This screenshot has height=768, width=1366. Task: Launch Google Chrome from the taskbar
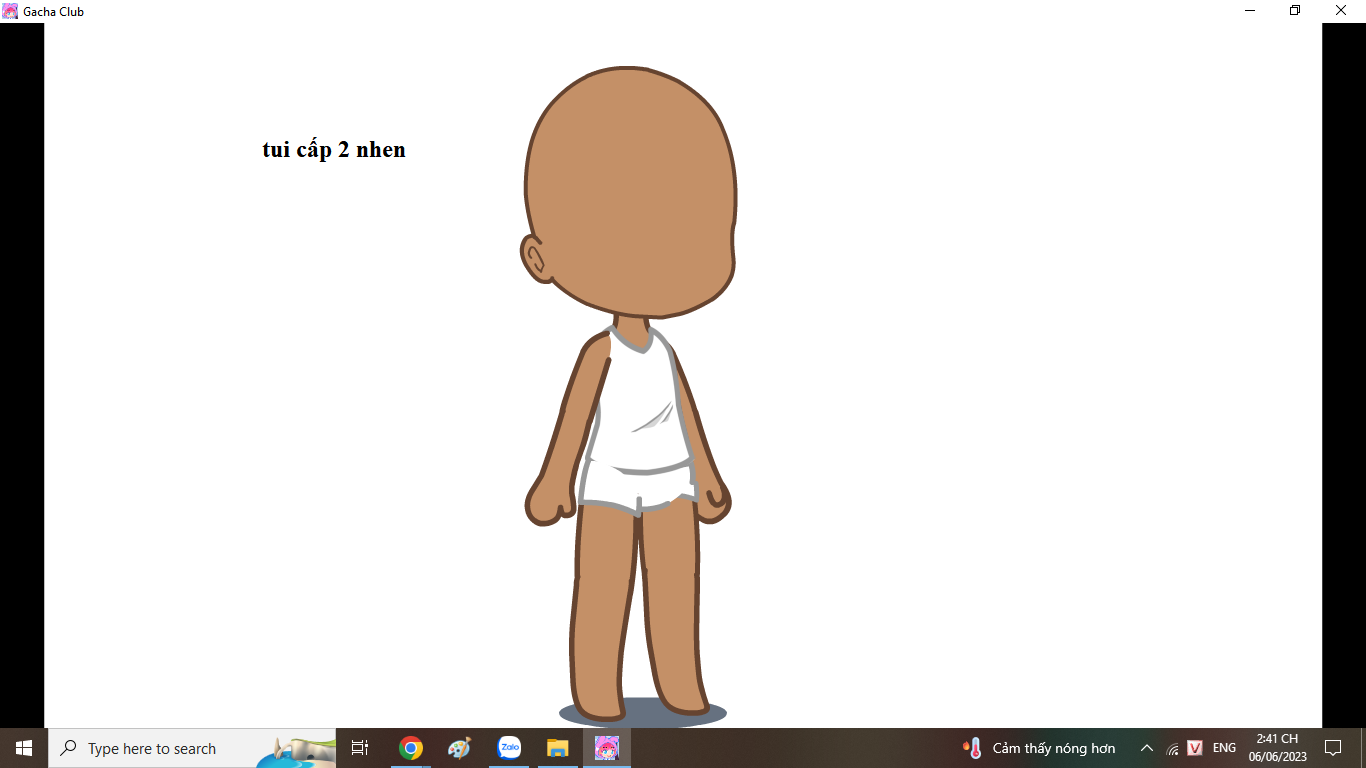point(410,748)
